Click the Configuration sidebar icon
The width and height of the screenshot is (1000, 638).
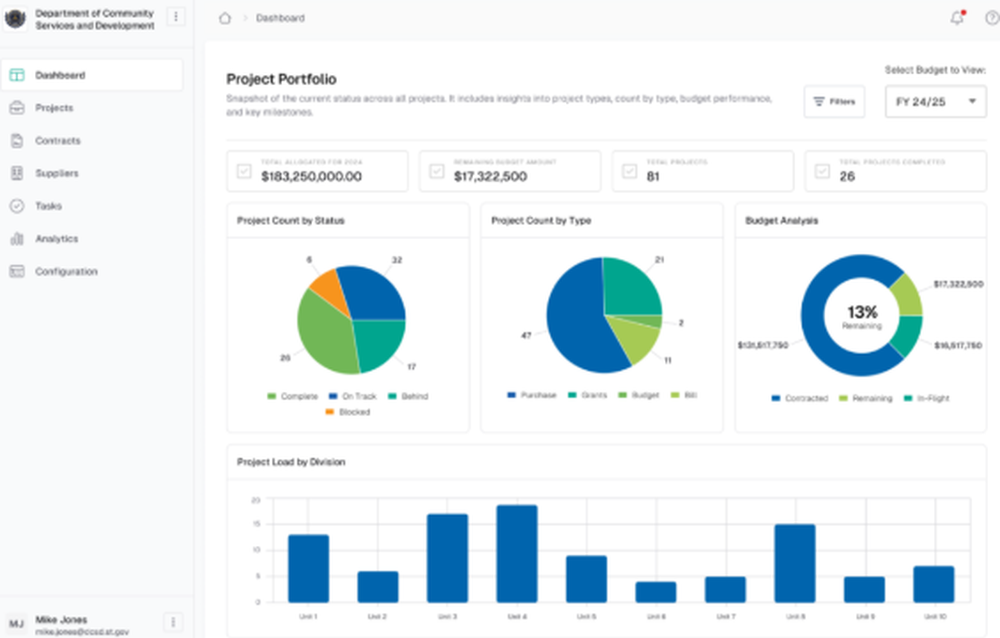[x=17, y=271]
